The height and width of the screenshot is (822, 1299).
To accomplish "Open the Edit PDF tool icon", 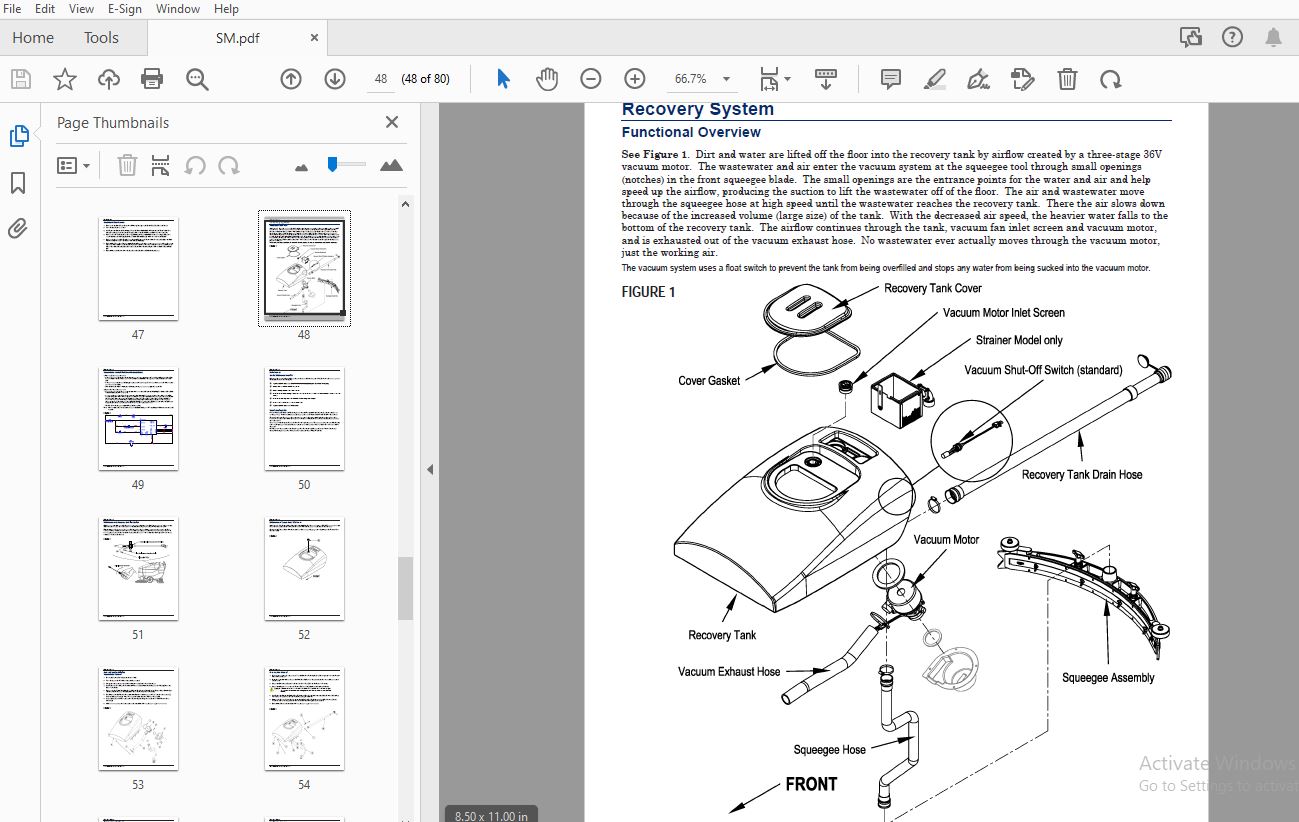I will tap(1022, 79).
